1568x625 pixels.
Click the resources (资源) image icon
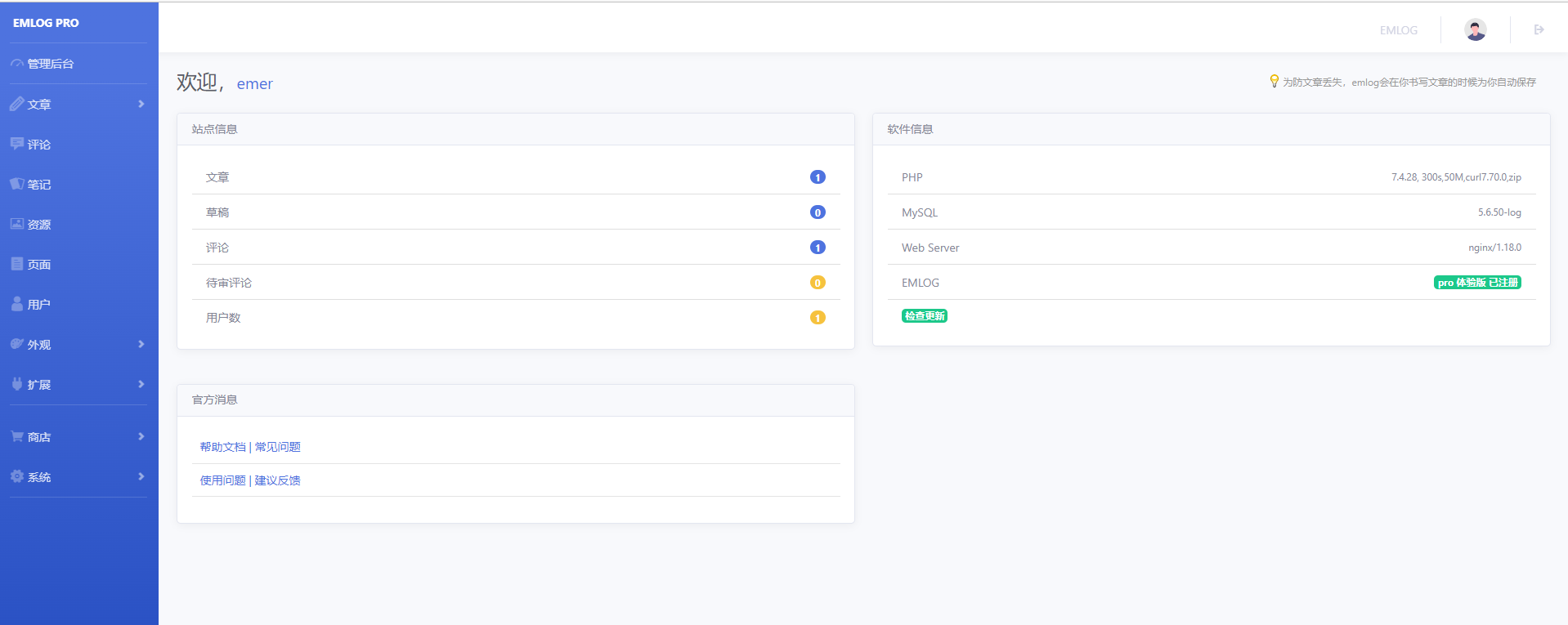pyautogui.click(x=17, y=224)
